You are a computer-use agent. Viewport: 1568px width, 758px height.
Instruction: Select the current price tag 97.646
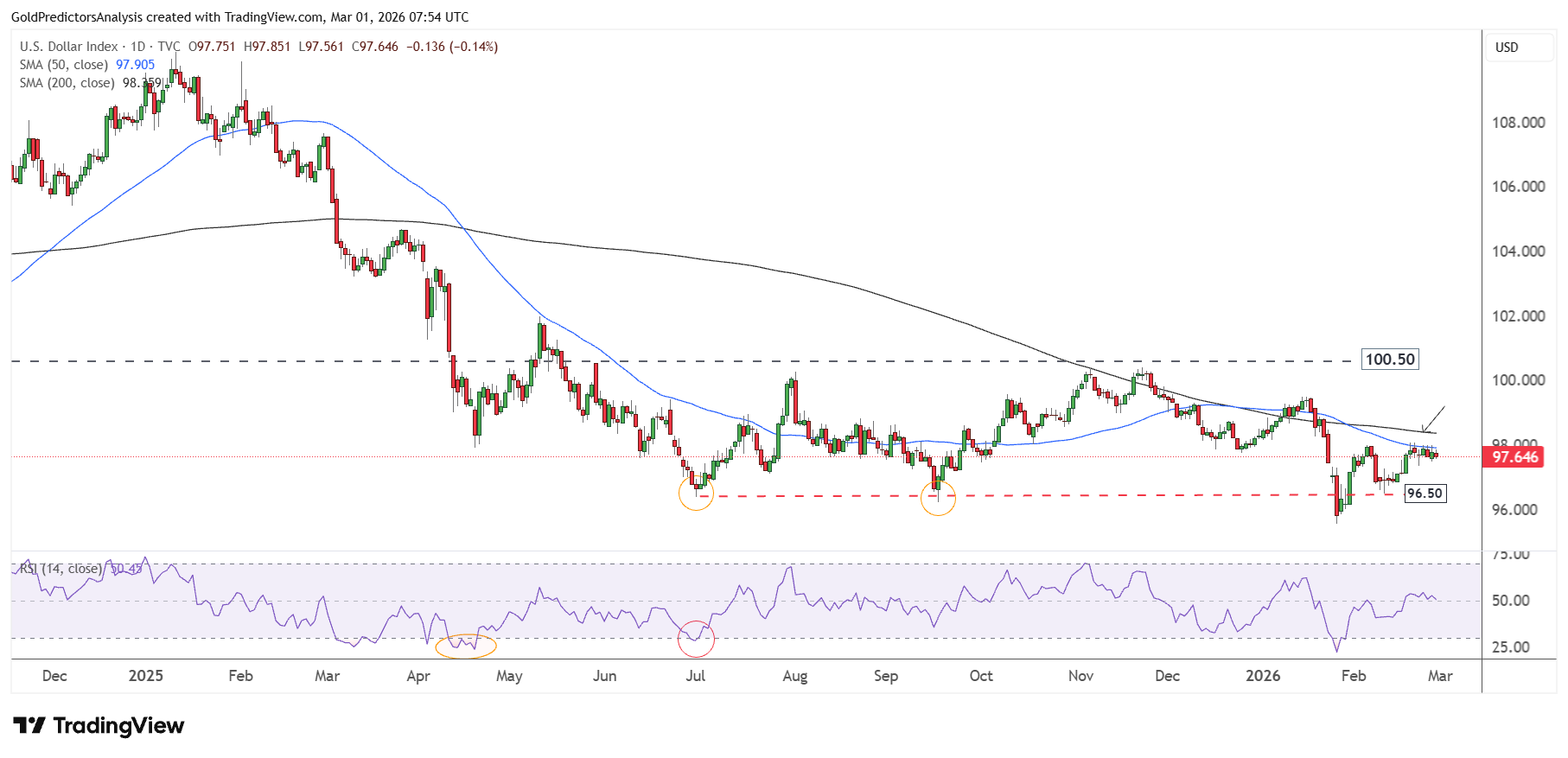click(x=1514, y=457)
